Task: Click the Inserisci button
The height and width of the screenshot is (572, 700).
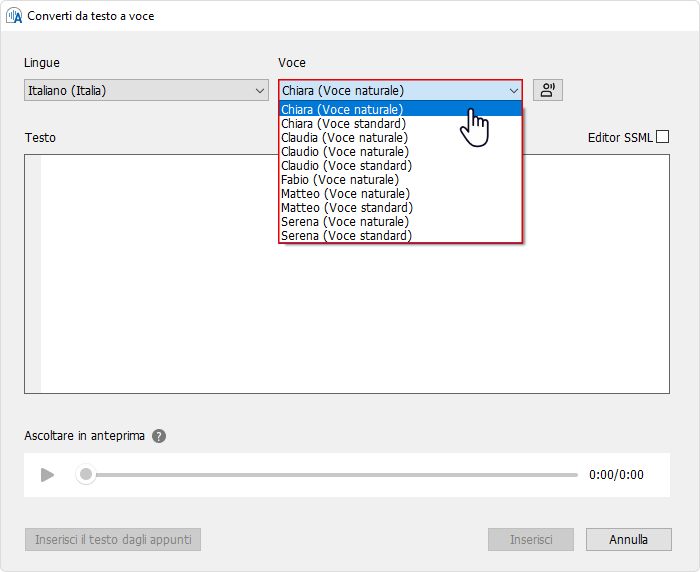Action: [531, 539]
